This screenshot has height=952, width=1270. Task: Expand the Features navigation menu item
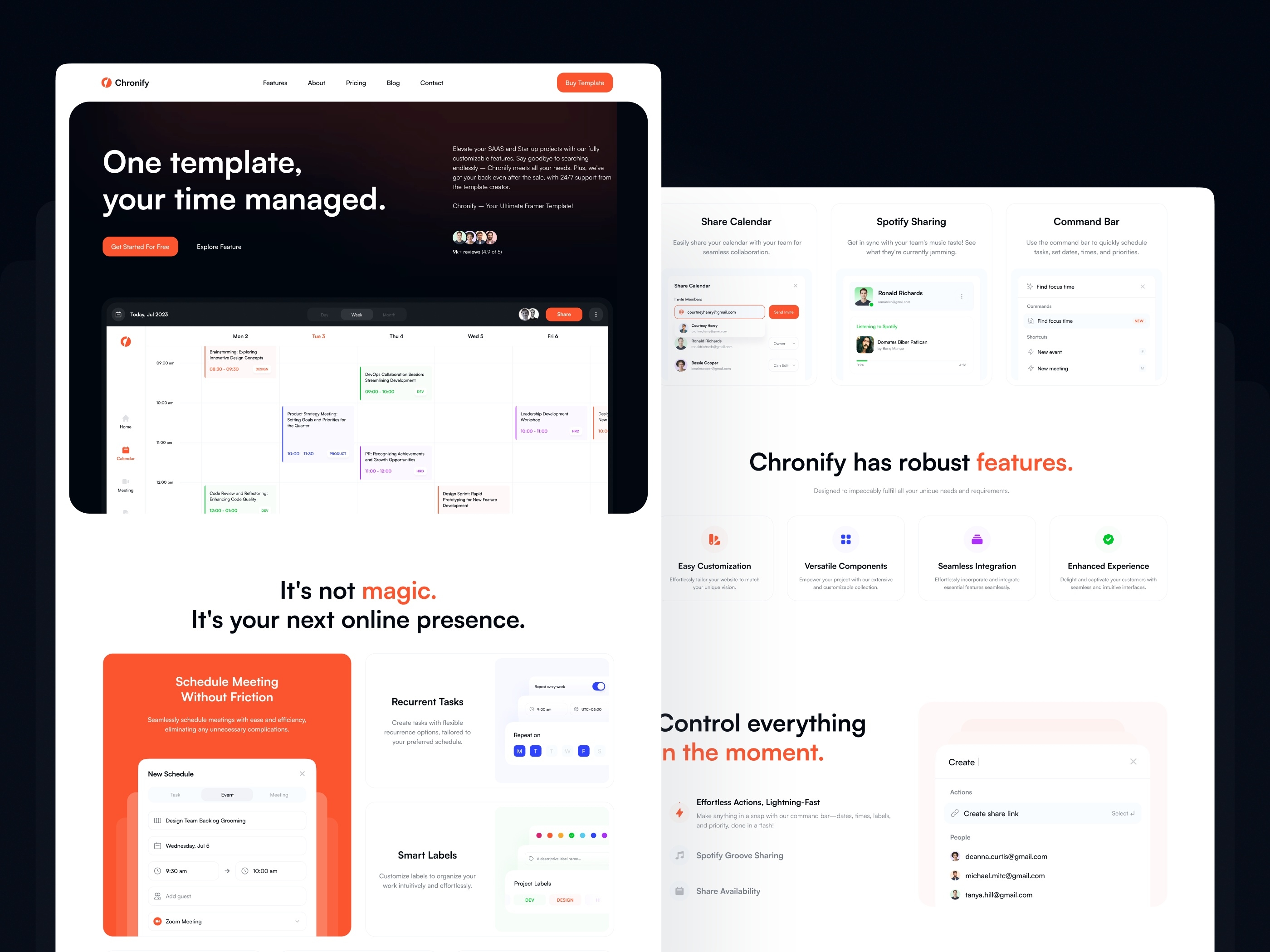[x=275, y=82]
